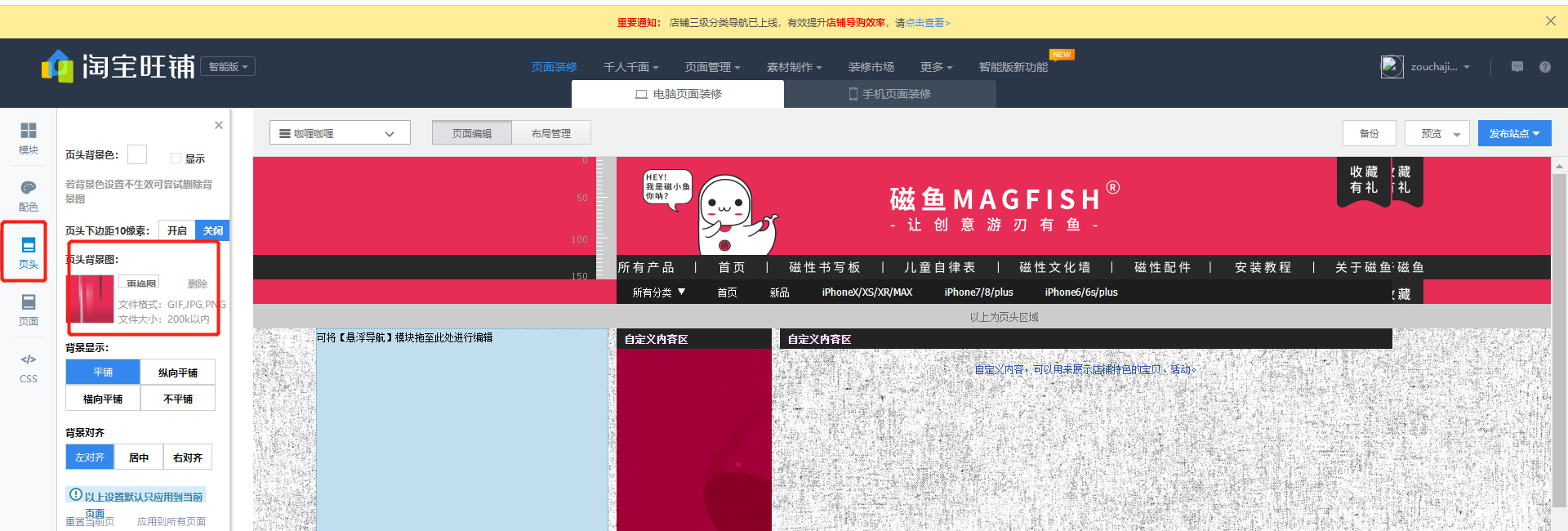1568x531 pixels.
Task: Open the help question mark icon
Action: 1545,67
